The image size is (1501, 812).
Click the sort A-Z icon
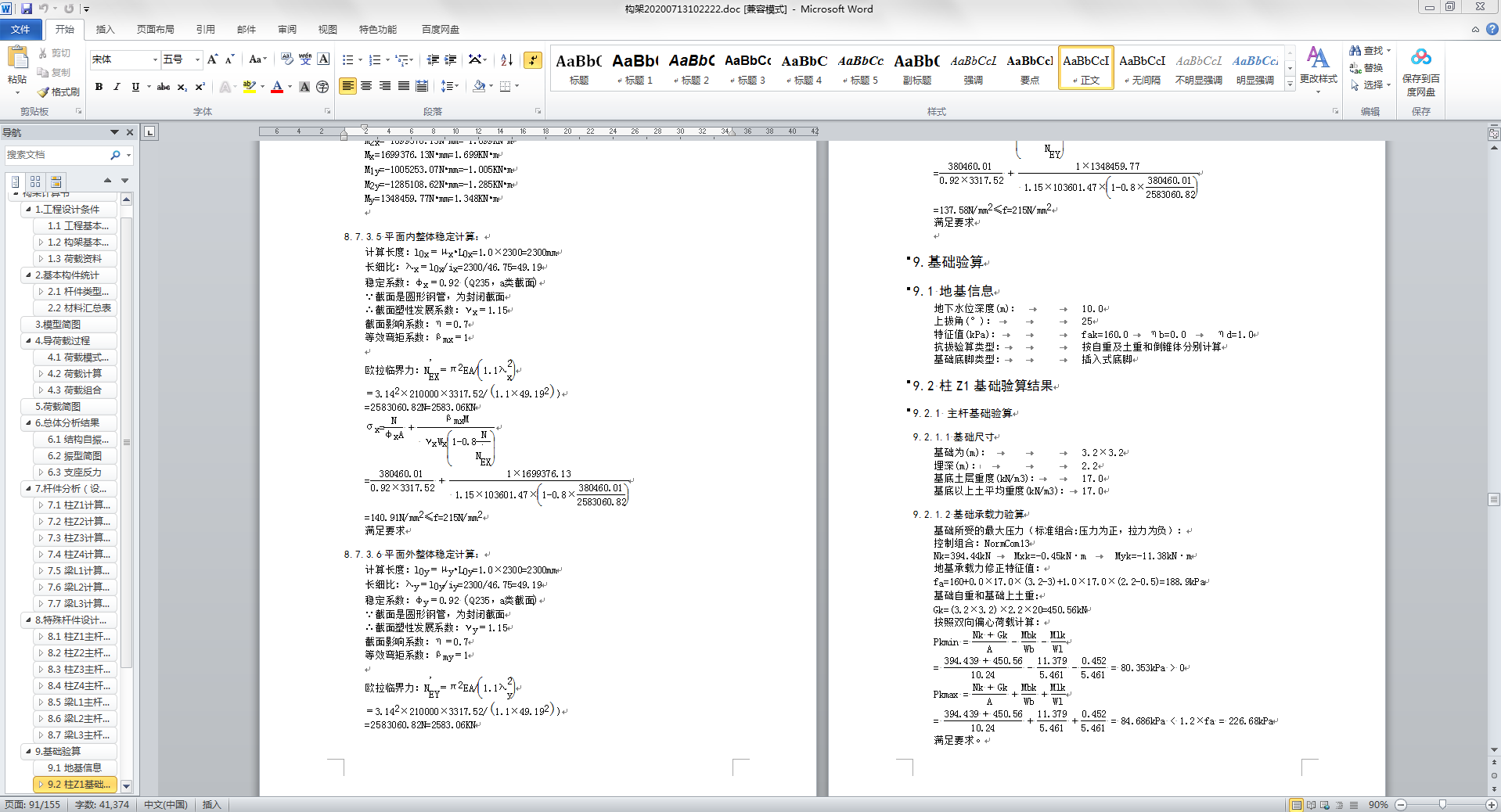[x=506, y=59]
